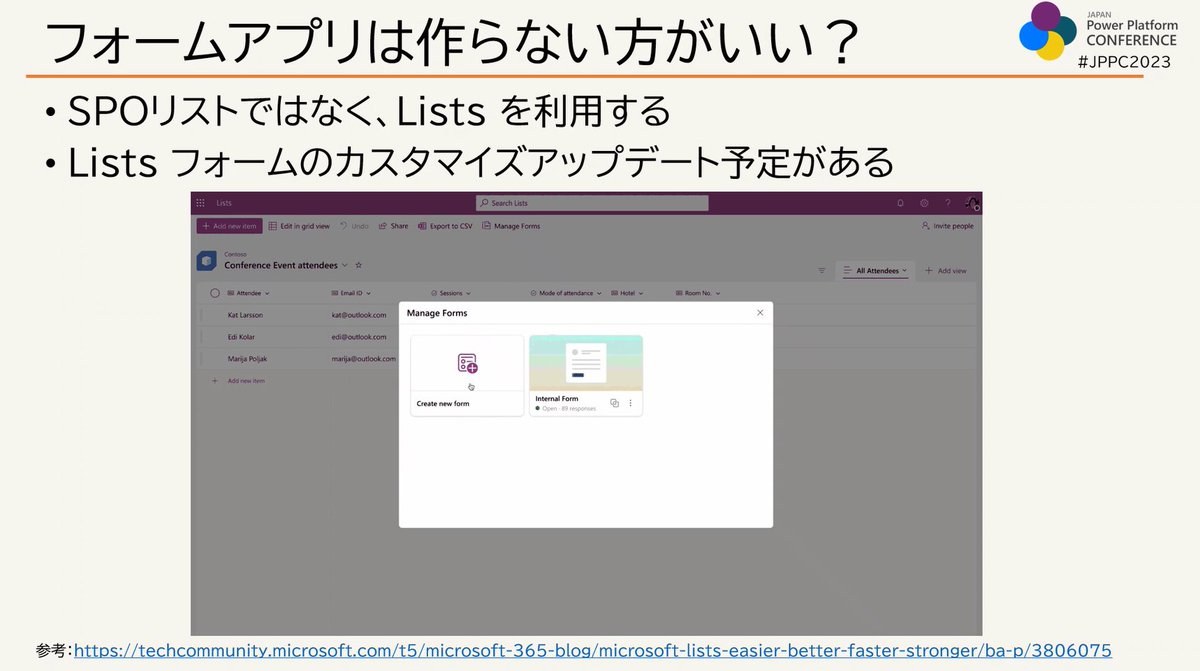Click the Add view button
Screen dimensions: 1200x671
click(x=945, y=270)
